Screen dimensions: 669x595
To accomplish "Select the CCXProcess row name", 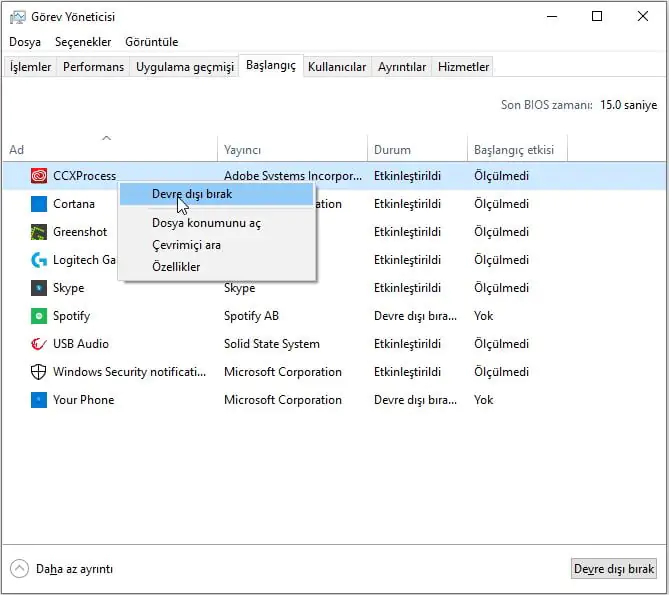I will (x=84, y=176).
